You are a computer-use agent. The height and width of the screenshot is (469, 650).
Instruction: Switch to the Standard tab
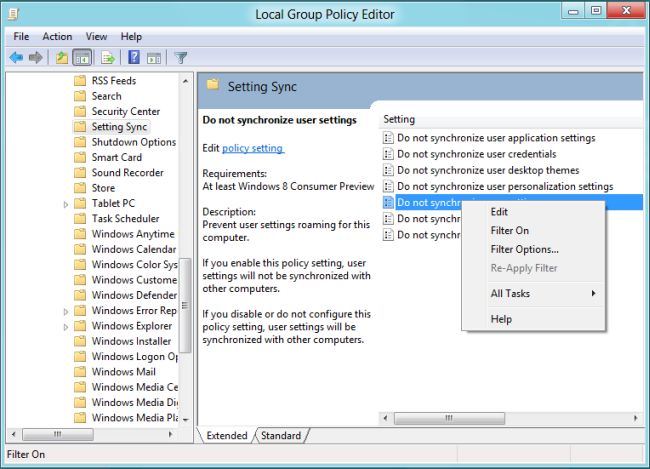pos(281,435)
